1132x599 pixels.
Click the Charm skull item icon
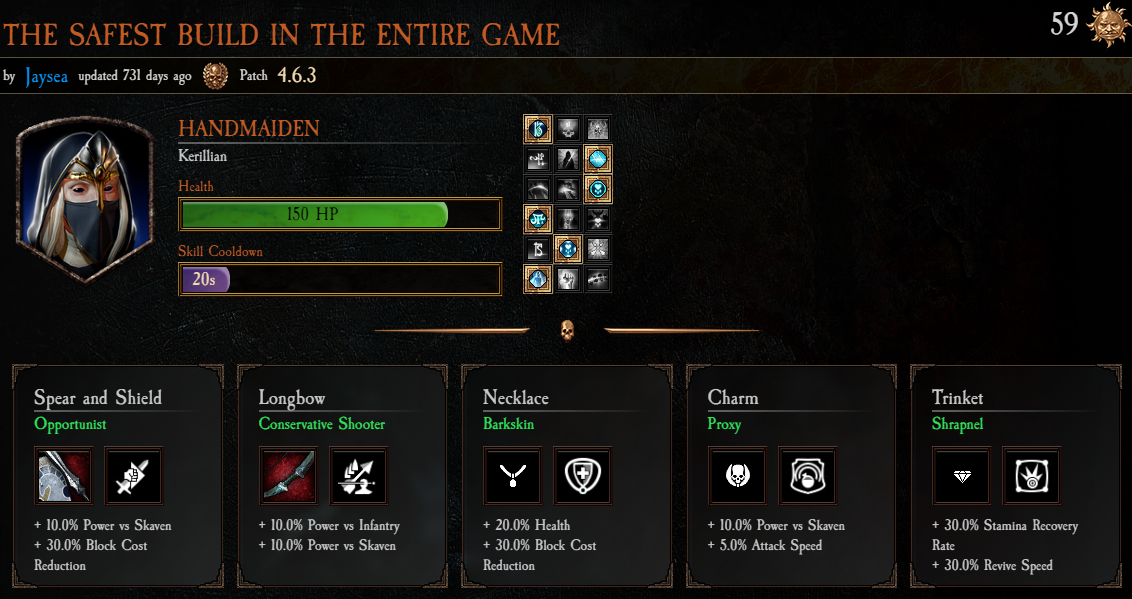(x=737, y=476)
